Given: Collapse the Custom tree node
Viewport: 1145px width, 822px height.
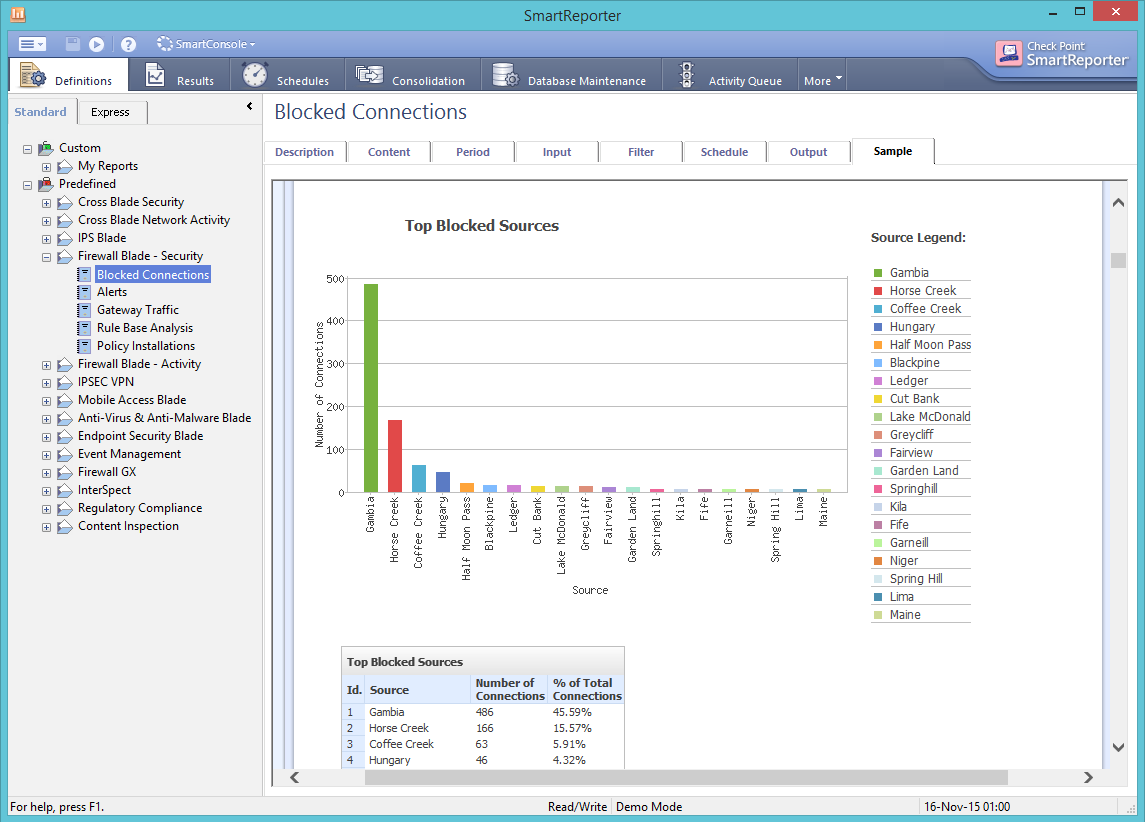Looking at the screenshot, I should click(28, 149).
